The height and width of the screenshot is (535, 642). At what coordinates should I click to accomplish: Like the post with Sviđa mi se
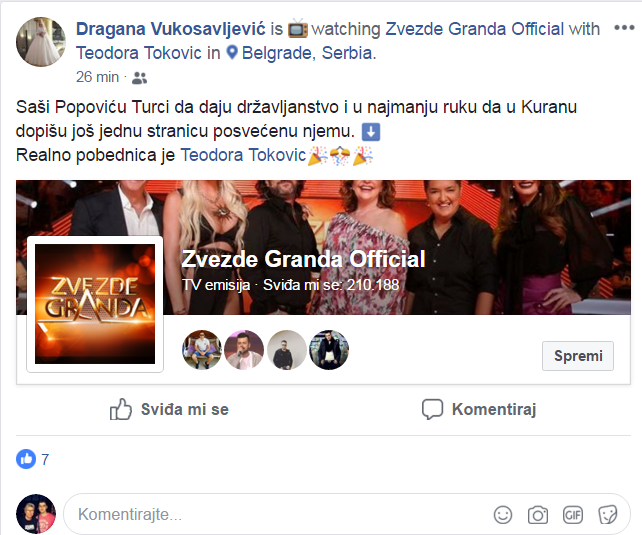tap(169, 409)
